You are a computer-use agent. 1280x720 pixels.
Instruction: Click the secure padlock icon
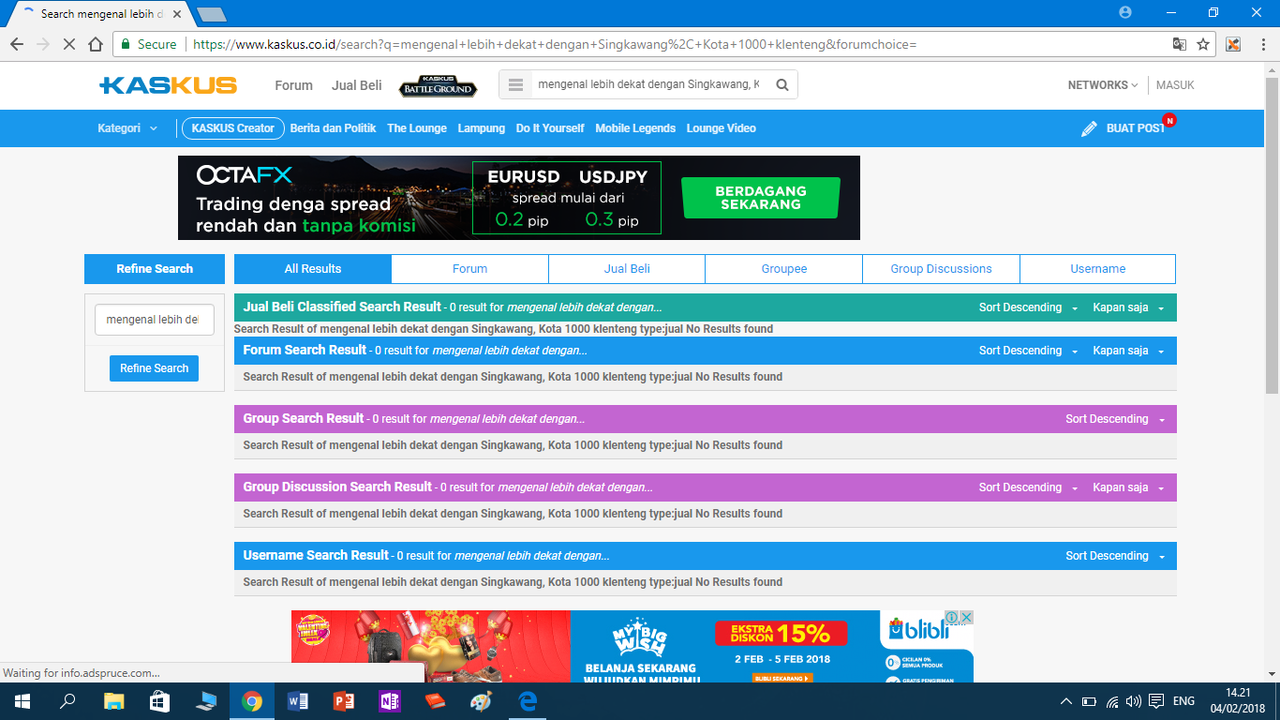(x=125, y=44)
